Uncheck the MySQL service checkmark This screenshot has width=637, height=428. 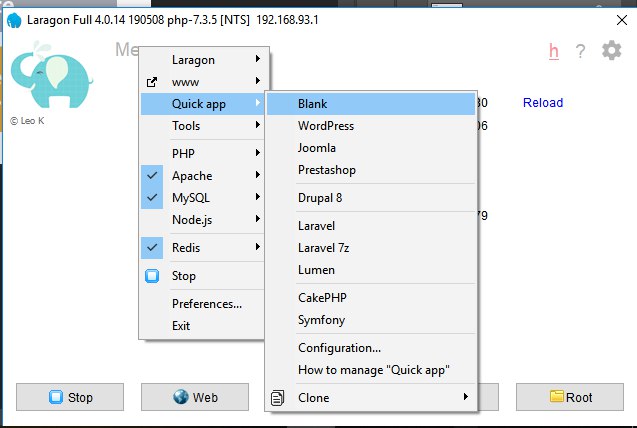point(152,198)
